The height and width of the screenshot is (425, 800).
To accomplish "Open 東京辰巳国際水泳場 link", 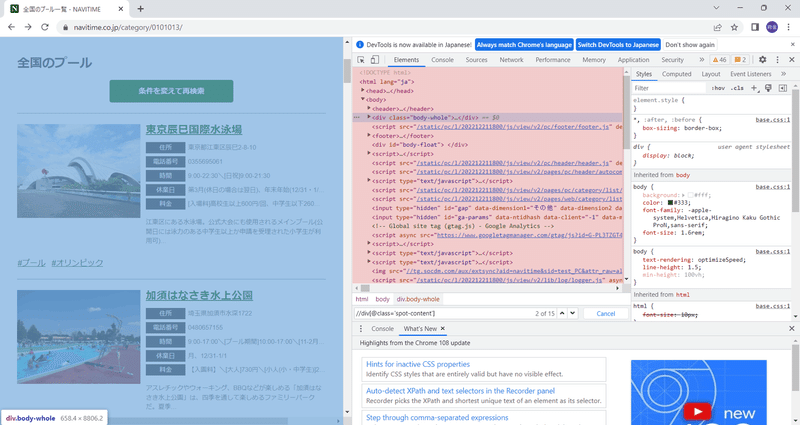I will (x=194, y=130).
